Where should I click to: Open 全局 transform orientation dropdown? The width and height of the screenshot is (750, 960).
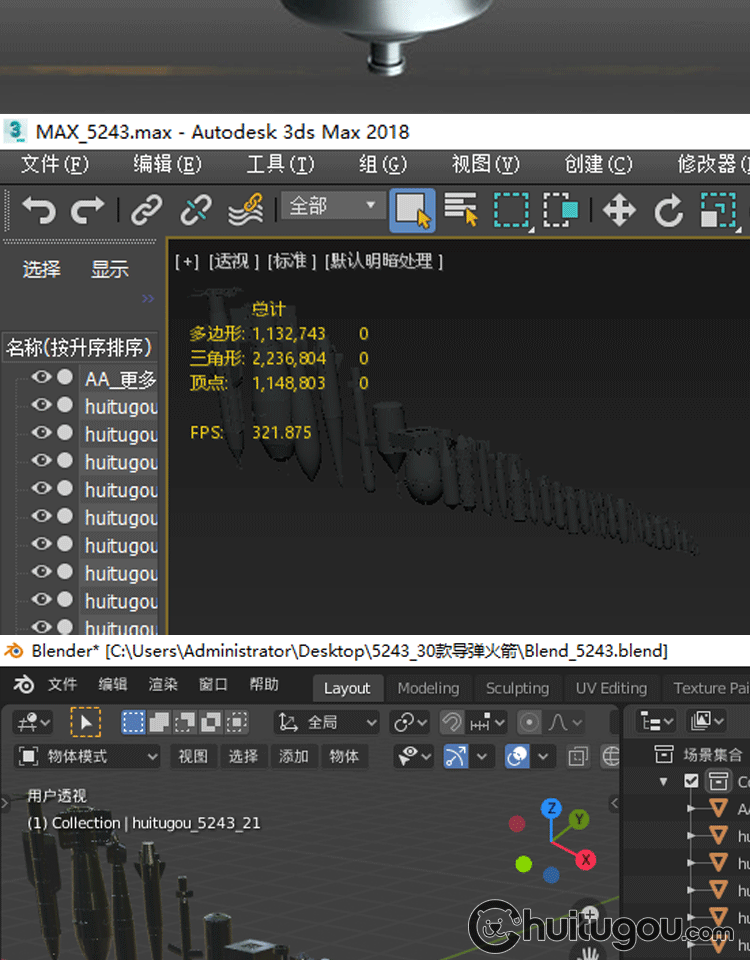[327, 722]
